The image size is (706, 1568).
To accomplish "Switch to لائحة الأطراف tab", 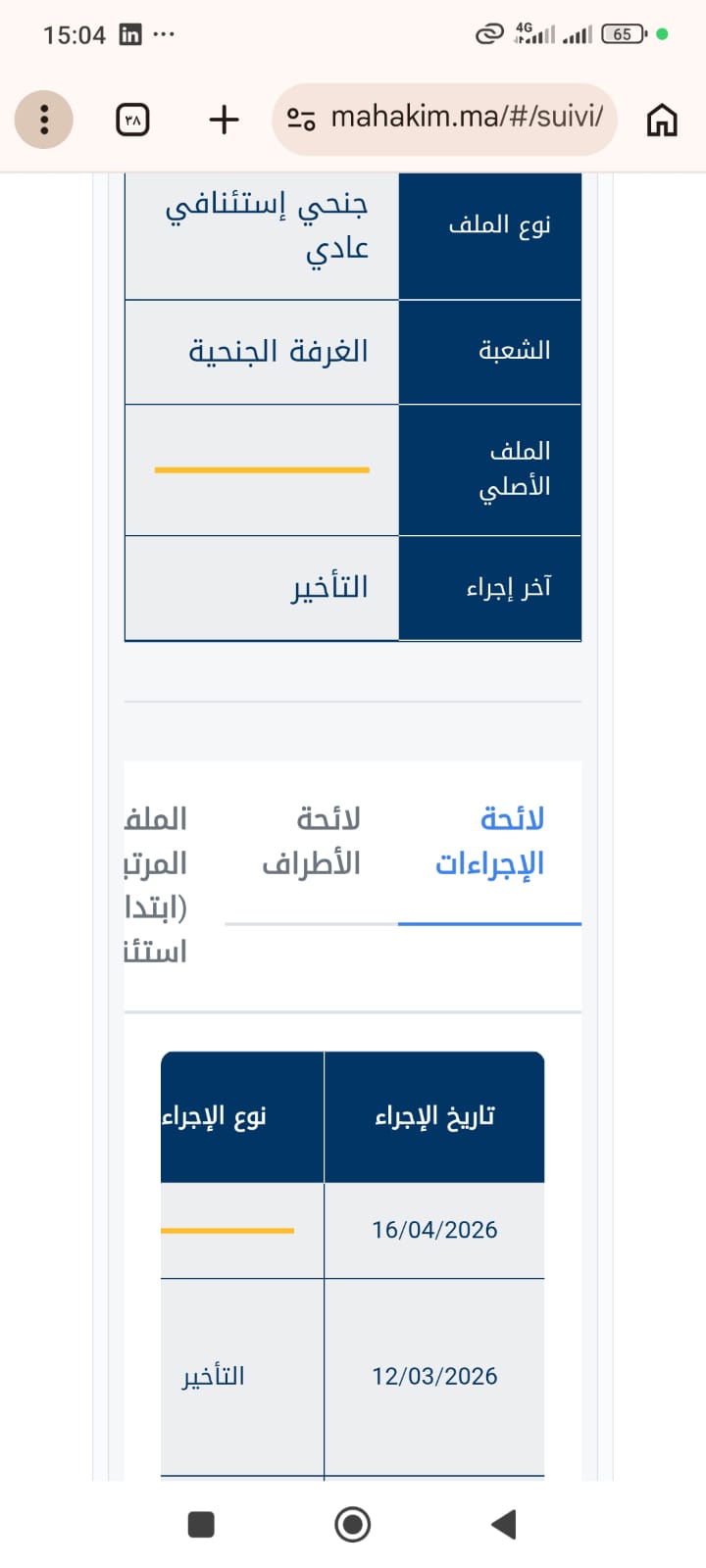I will (311, 841).
